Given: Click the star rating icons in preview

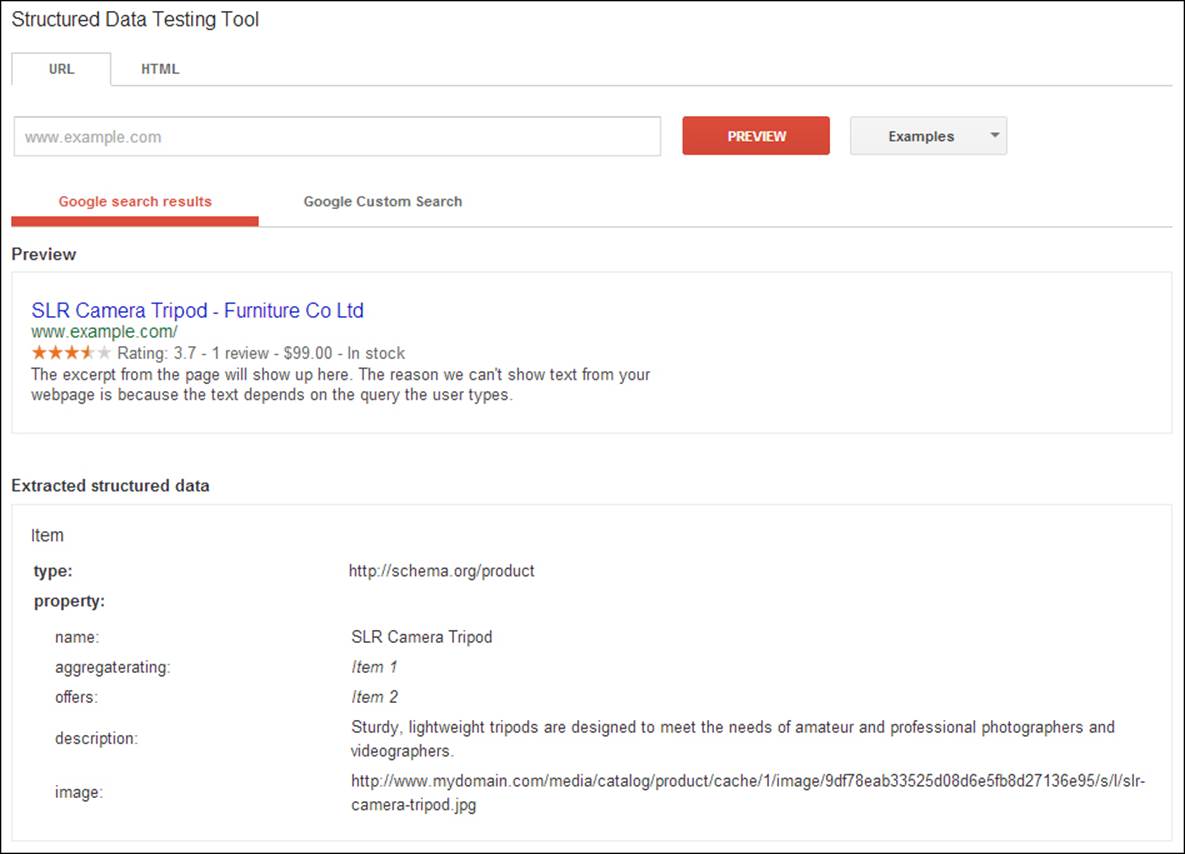Looking at the screenshot, I should tap(71, 353).
